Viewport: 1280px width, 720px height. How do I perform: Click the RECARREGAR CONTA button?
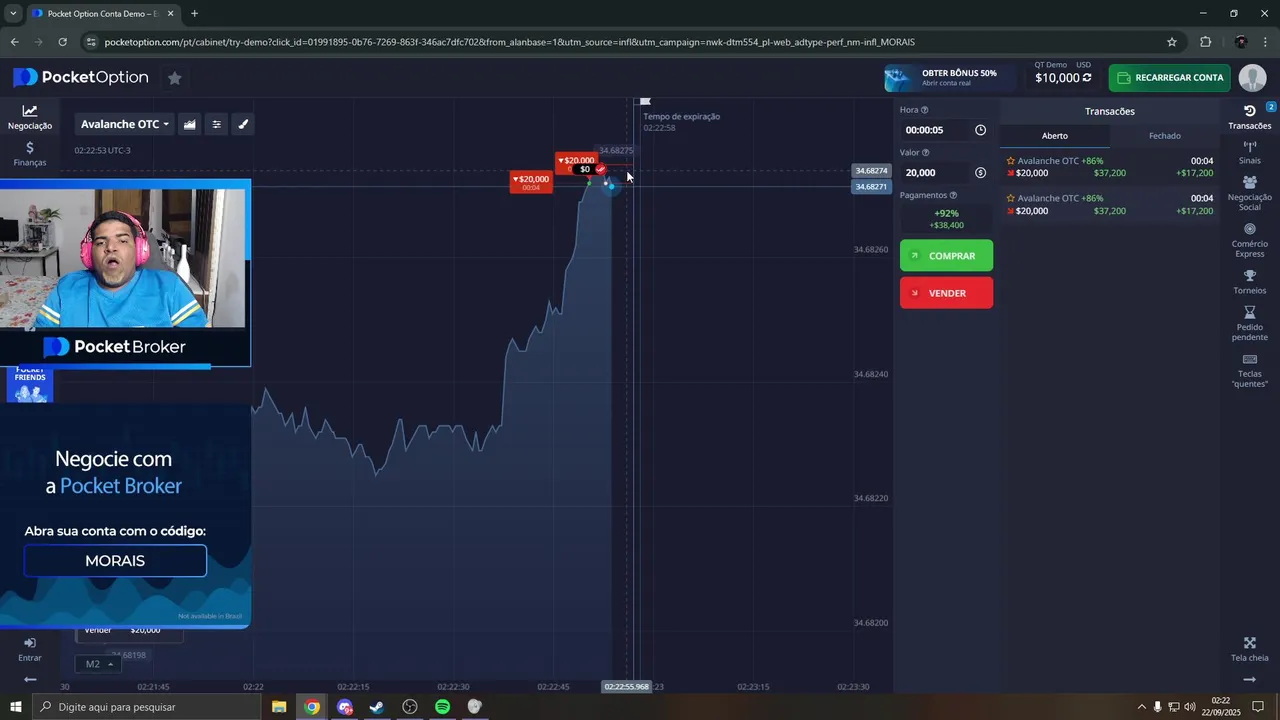1170,78
